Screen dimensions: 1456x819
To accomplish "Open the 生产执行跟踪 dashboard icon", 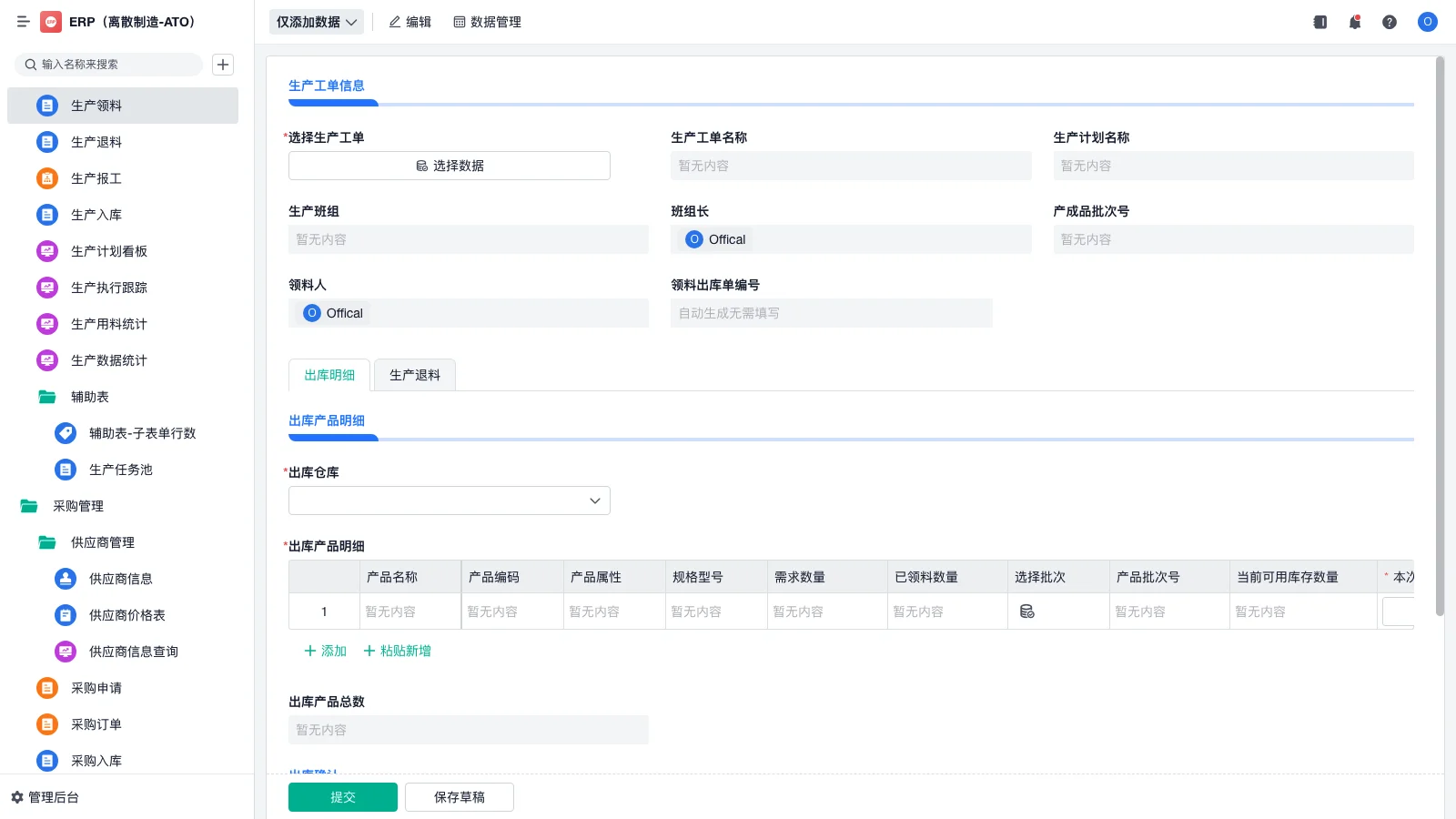I will point(47,288).
